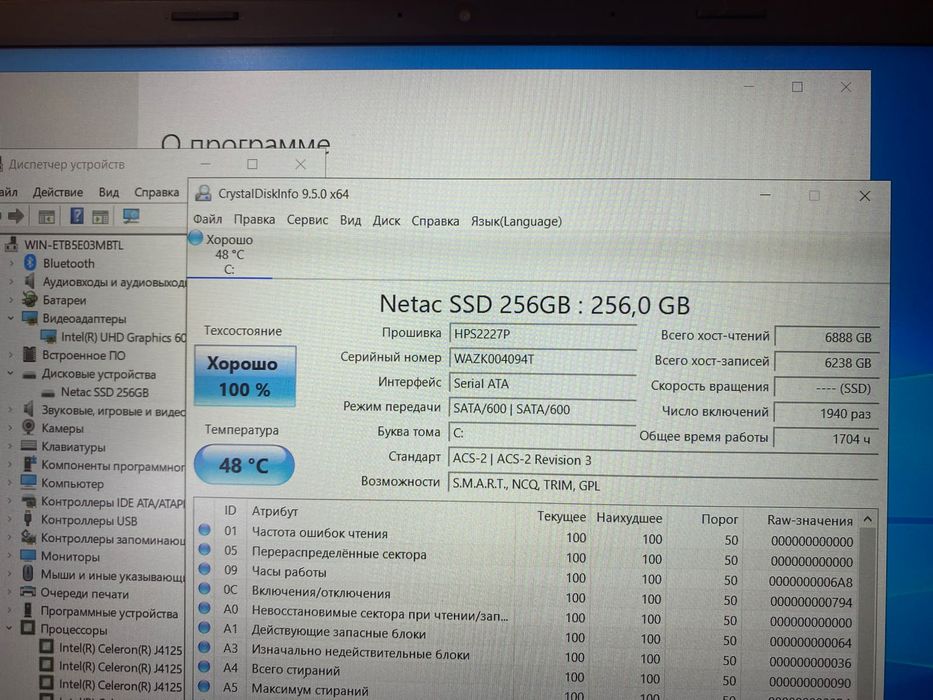Screen dimensions: 933x700
Task: Click the Контроллеры запоминающих storage icon
Action: tap(29, 538)
